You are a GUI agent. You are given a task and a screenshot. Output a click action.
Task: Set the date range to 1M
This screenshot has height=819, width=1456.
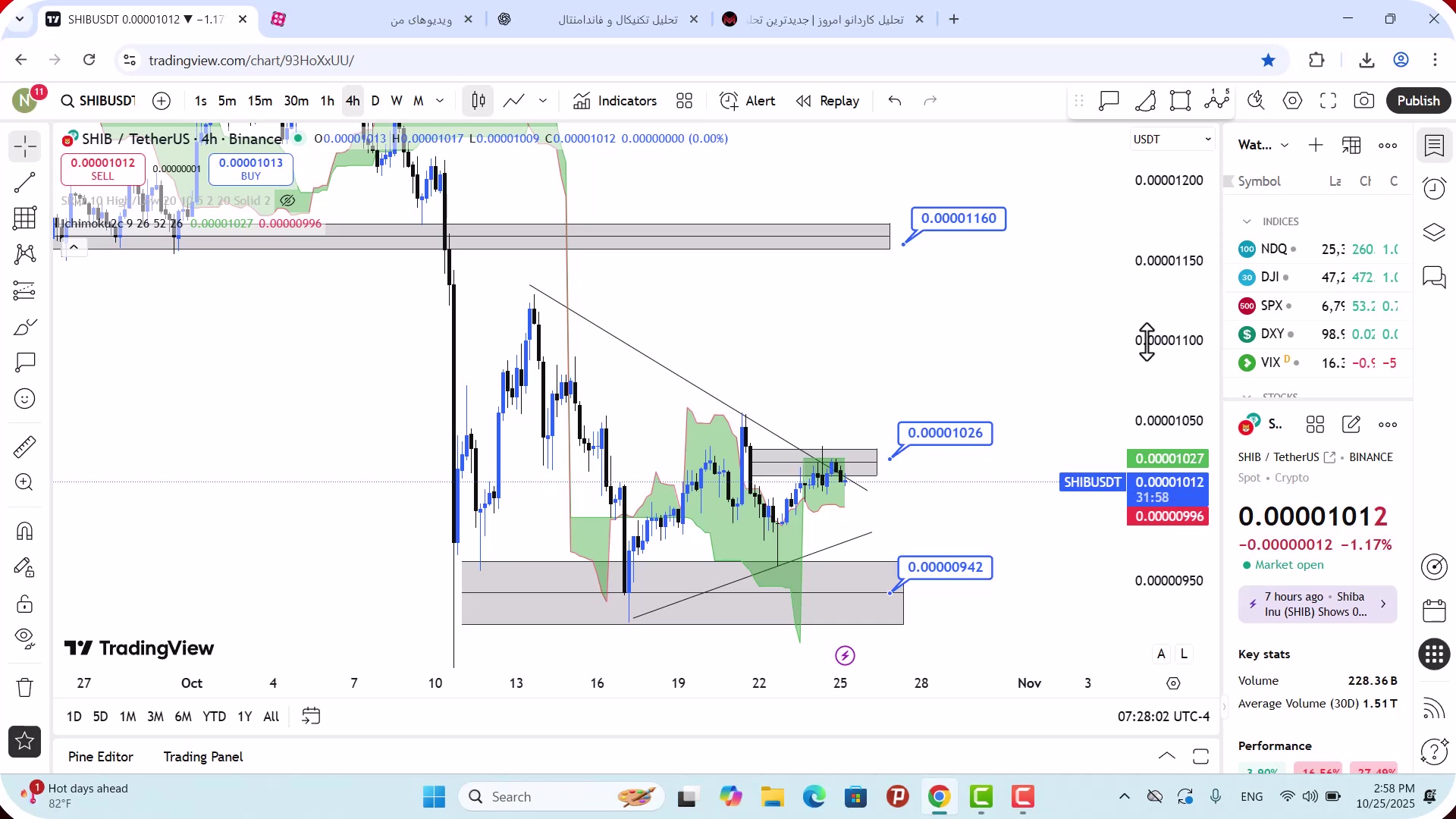(x=128, y=717)
